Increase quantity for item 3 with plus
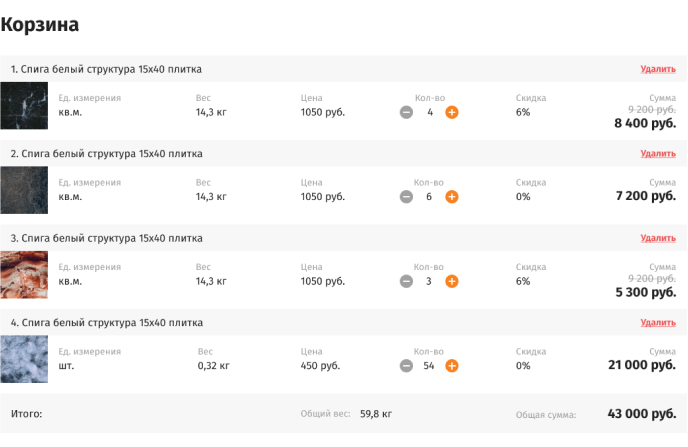Viewport: 688px width, 447px height. pos(452,281)
